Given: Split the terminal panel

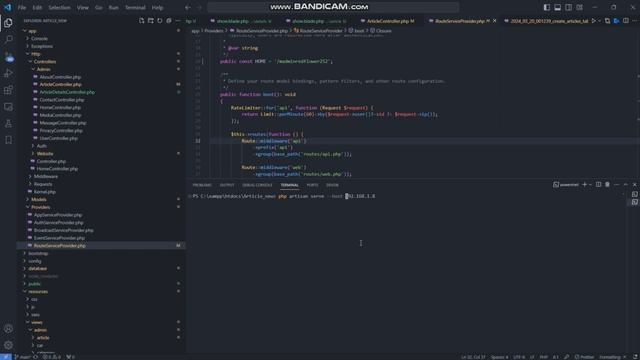Looking at the screenshot, I should [x=598, y=185].
